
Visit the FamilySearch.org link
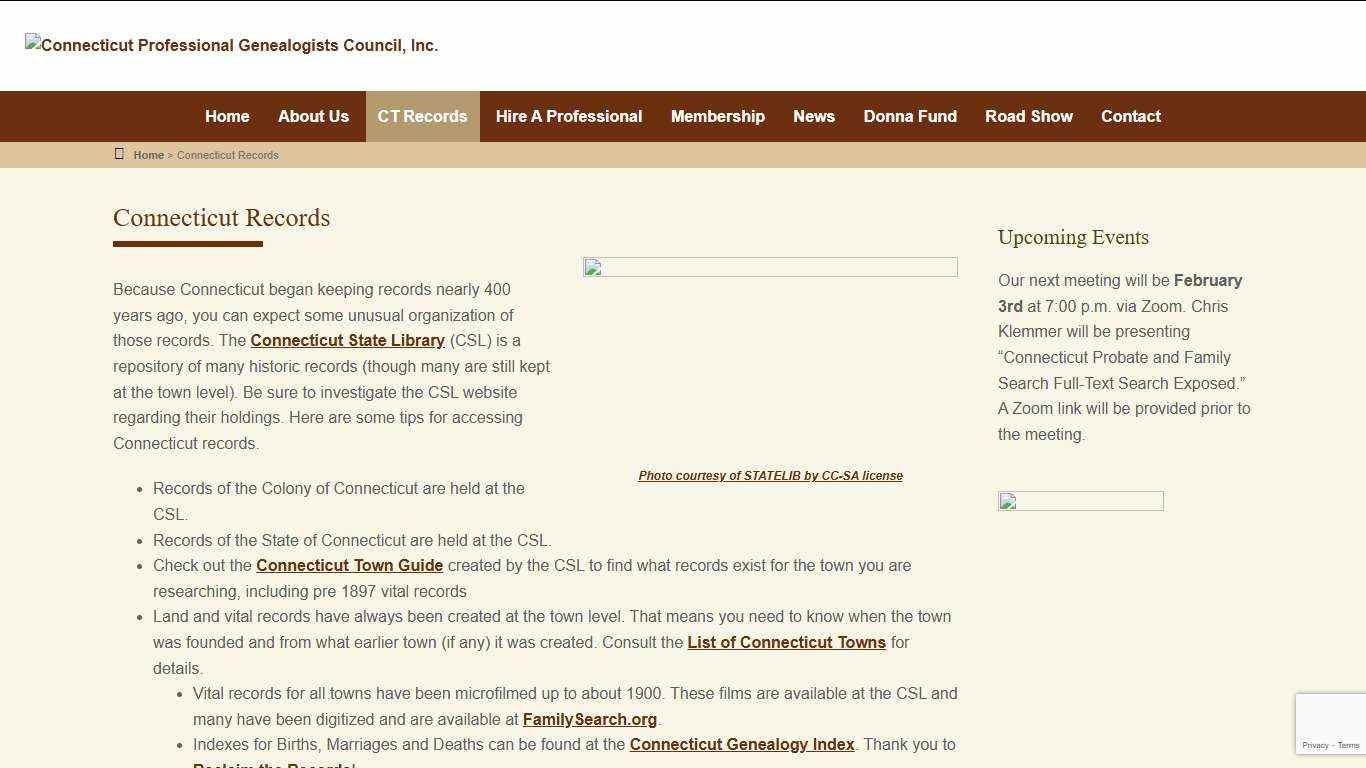pos(589,719)
